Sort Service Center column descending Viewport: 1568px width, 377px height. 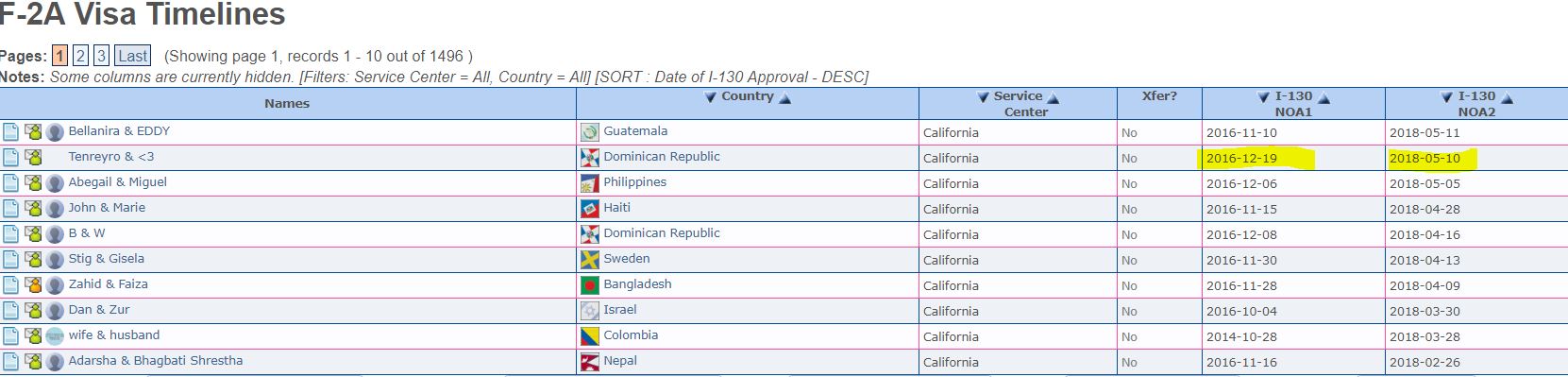984,97
